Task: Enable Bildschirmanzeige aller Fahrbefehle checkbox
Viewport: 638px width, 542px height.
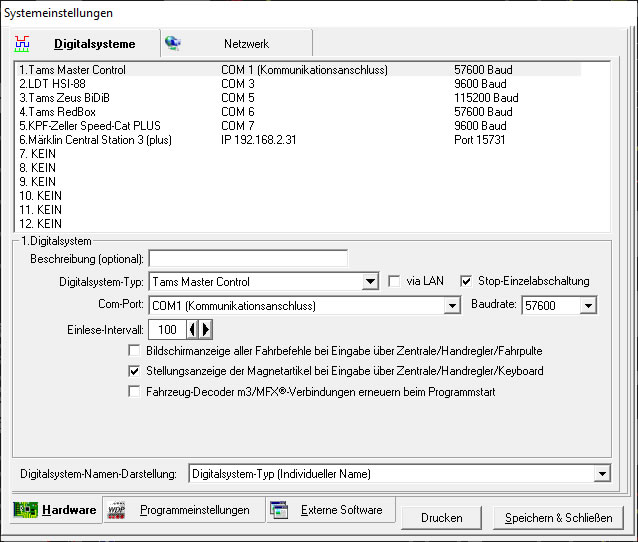Action: [135, 351]
